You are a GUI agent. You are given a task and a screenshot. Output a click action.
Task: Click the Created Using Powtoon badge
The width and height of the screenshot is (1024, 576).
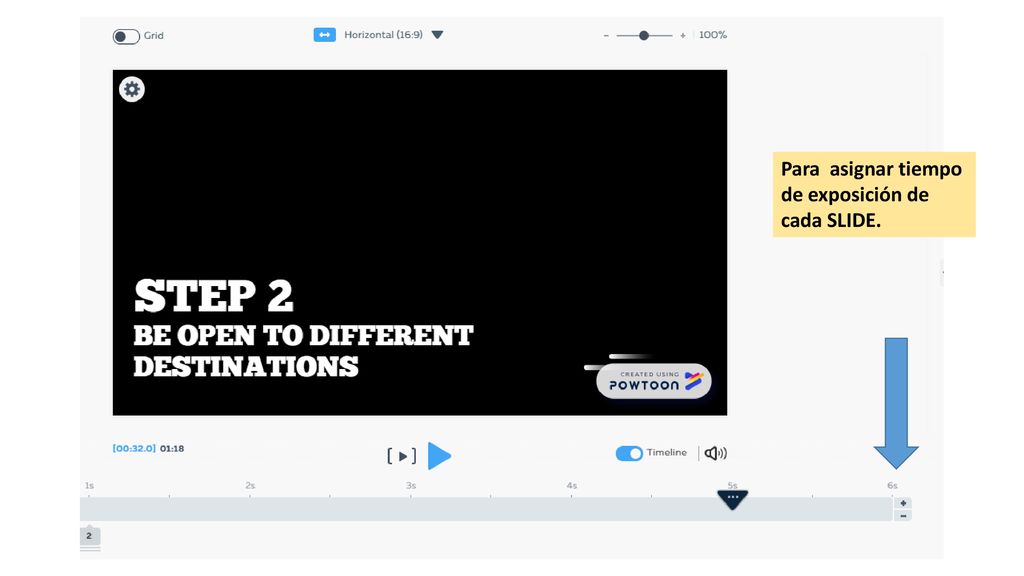(653, 381)
